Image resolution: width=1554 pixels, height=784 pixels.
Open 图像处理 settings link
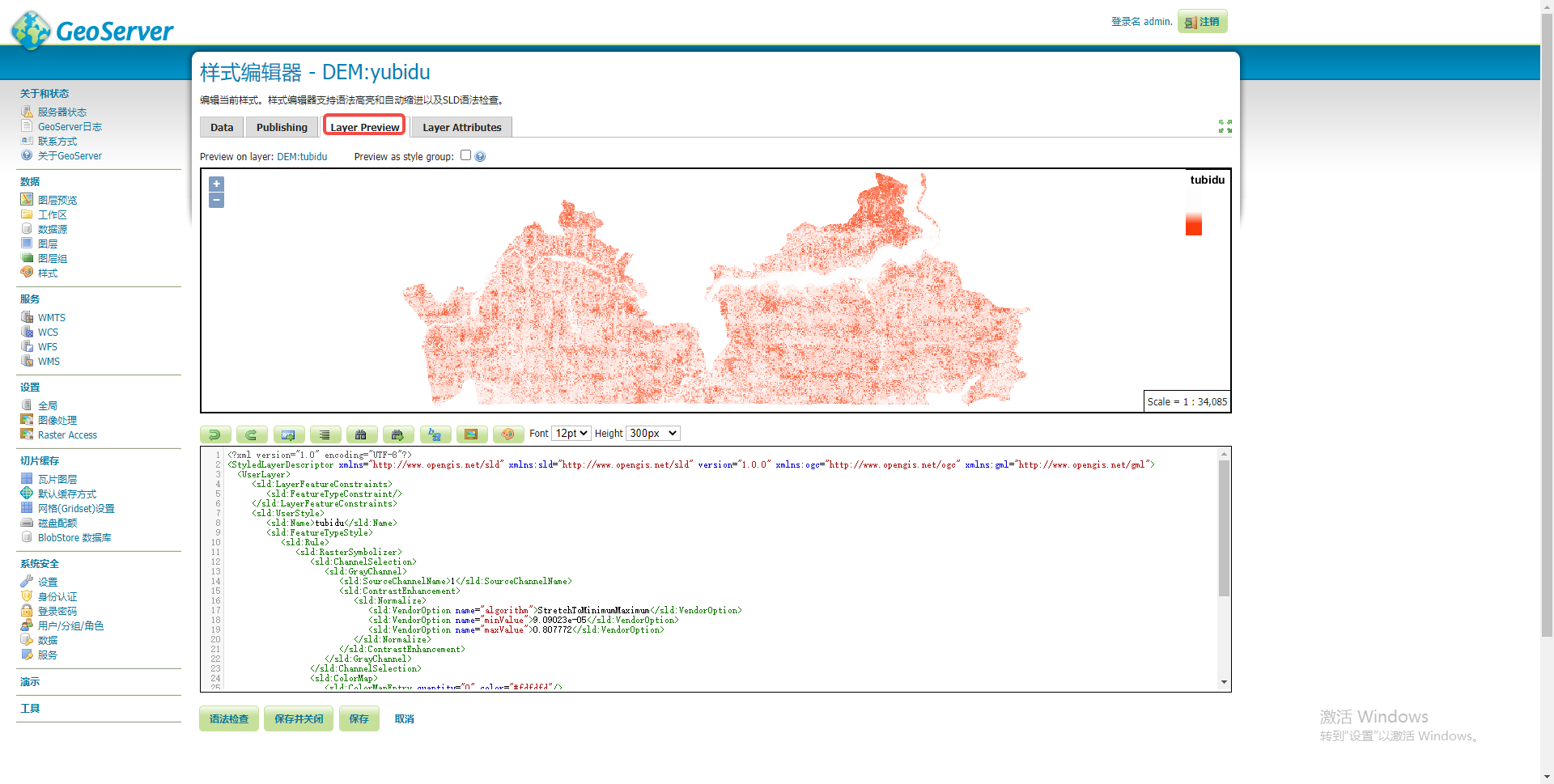(x=57, y=421)
